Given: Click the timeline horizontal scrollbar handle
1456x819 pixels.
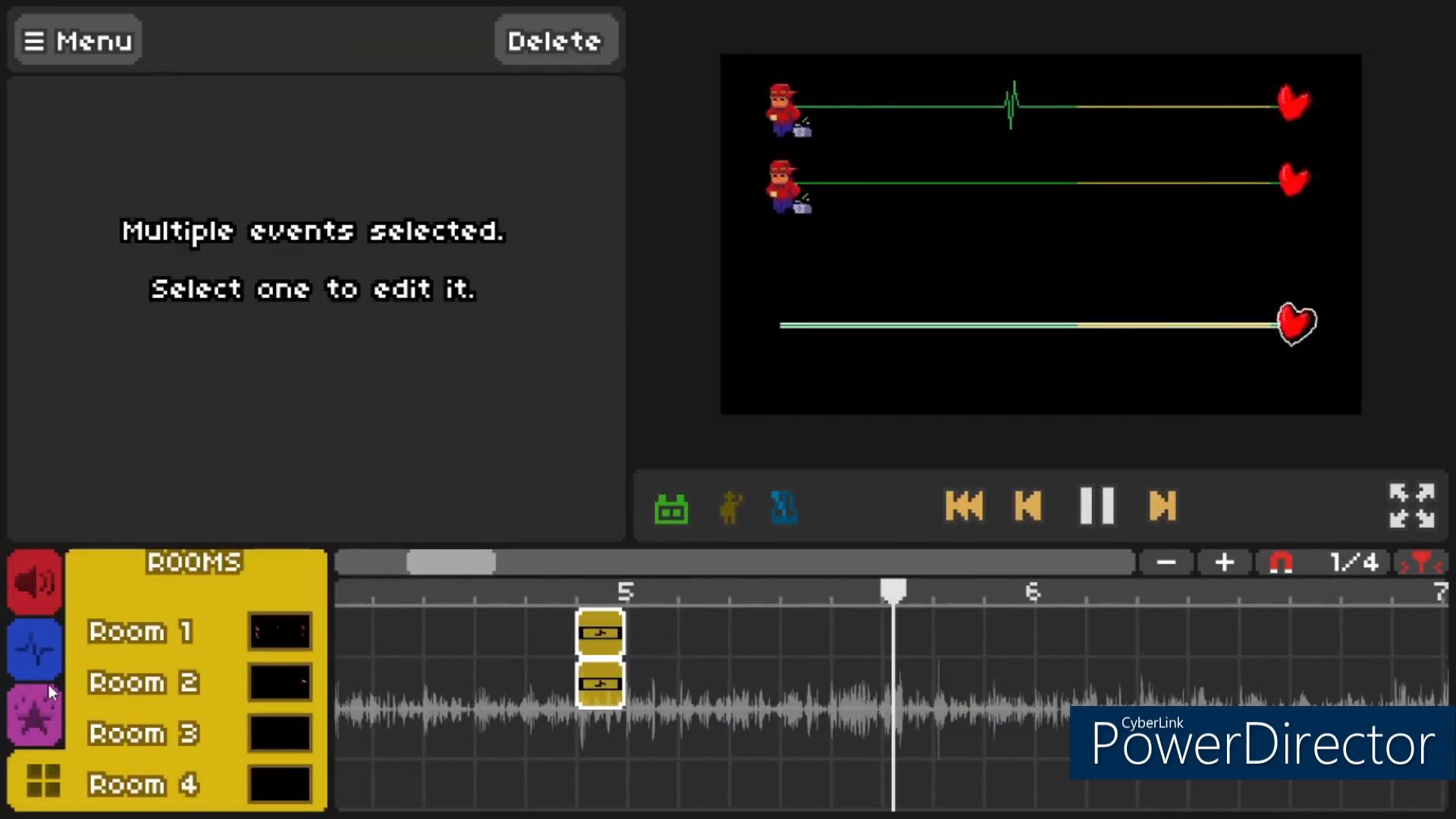Looking at the screenshot, I should click(x=451, y=563).
